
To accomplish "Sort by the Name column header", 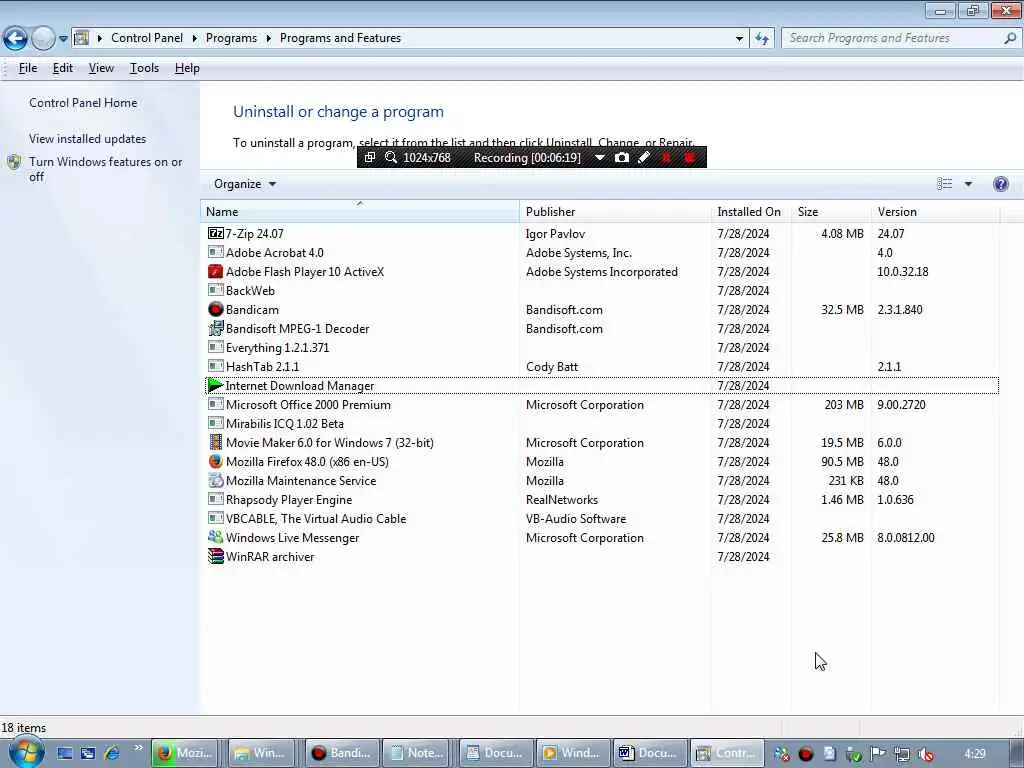I will point(360,212).
